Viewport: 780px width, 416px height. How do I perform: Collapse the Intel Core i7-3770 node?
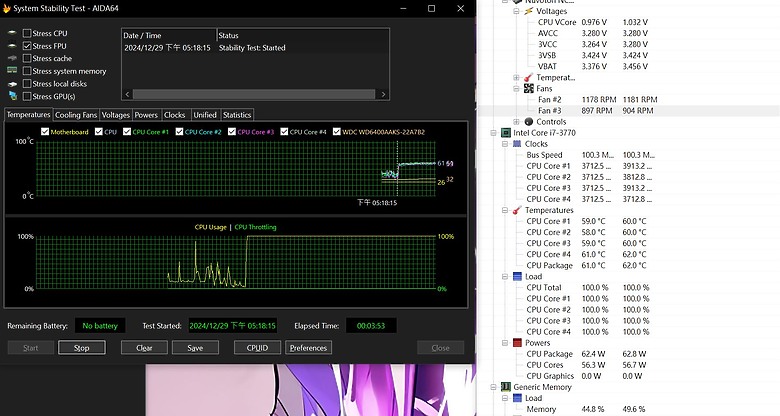[493, 133]
